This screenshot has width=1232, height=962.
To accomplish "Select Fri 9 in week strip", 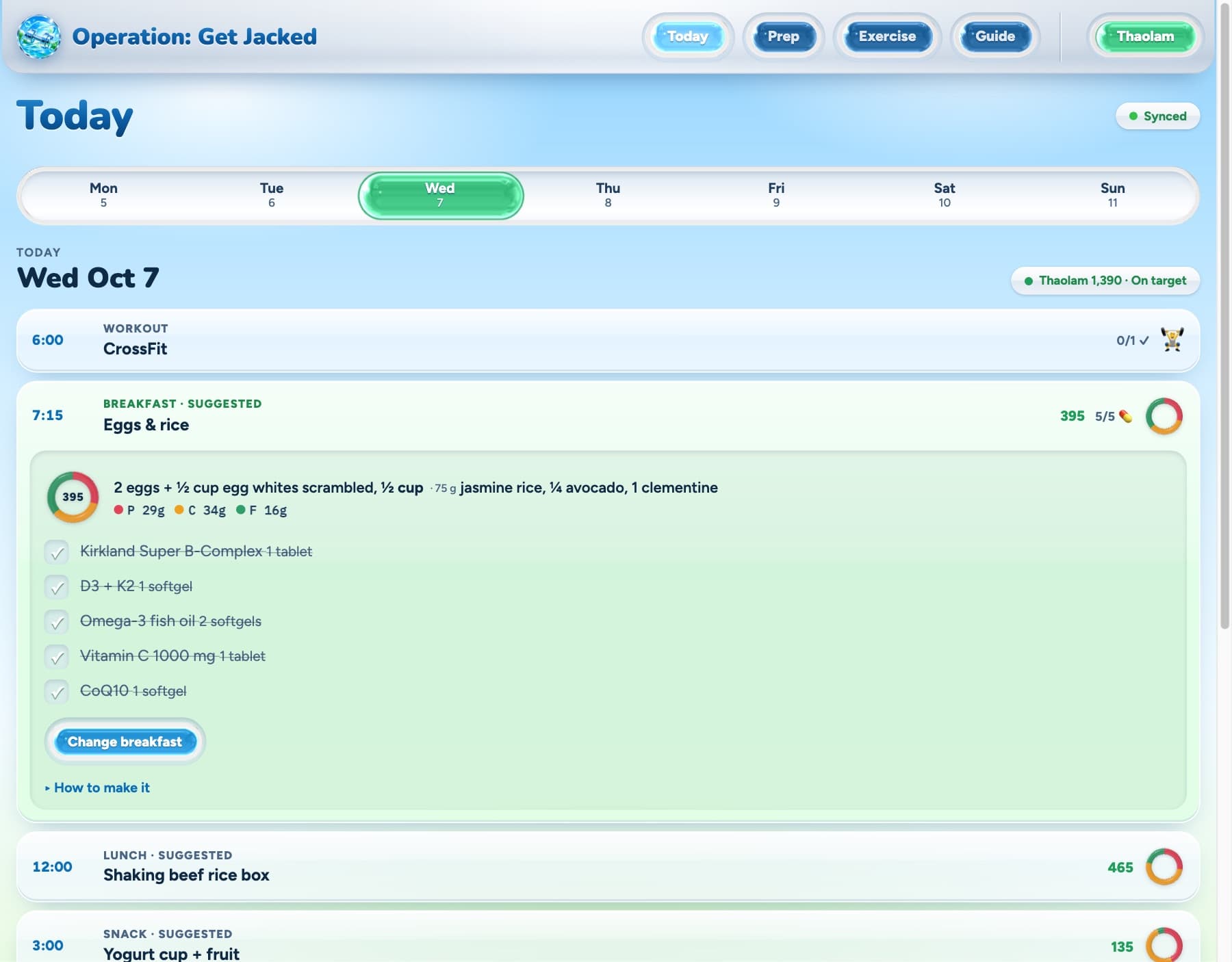I will [776, 195].
